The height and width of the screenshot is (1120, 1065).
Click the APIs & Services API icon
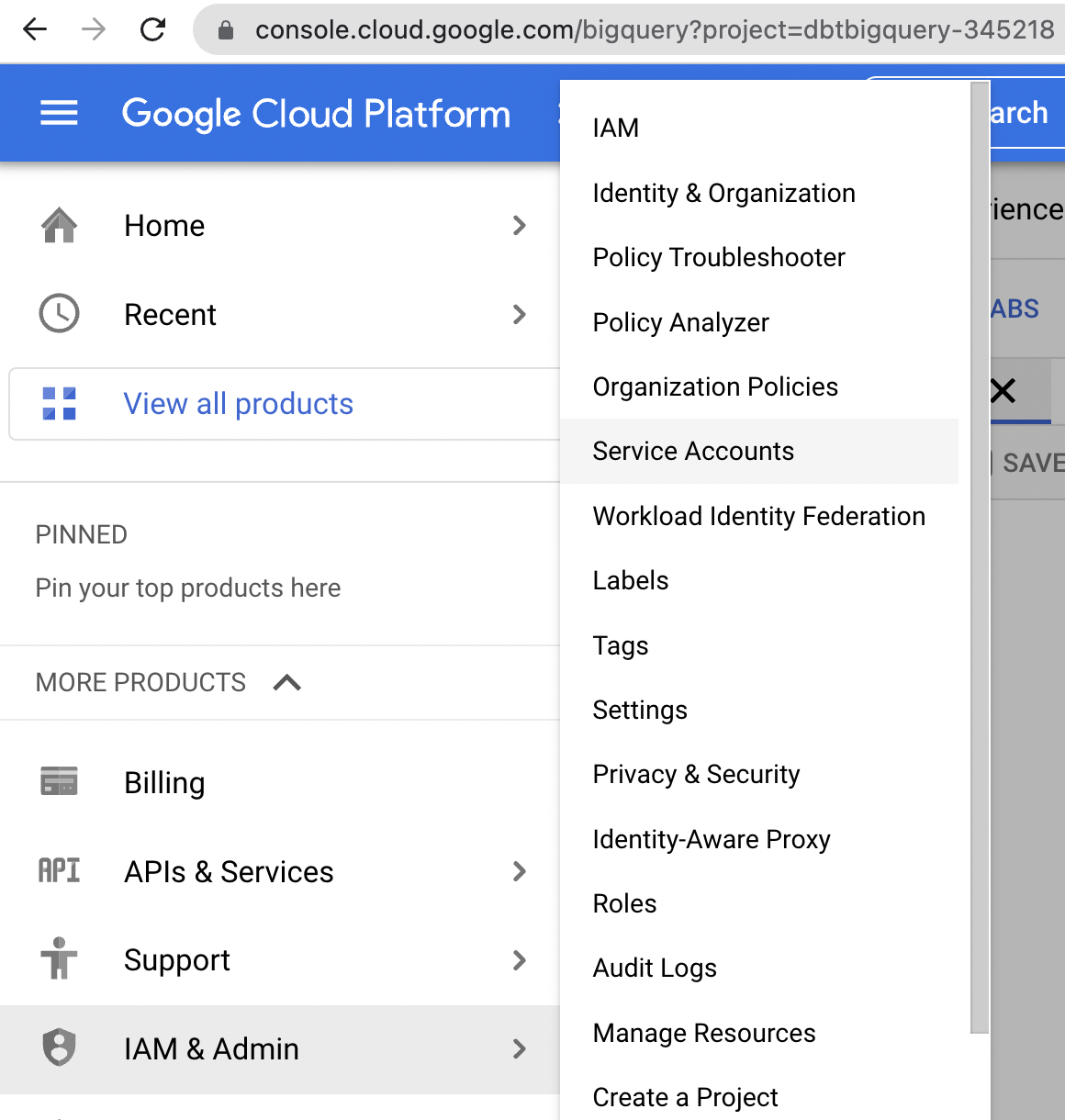60,870
